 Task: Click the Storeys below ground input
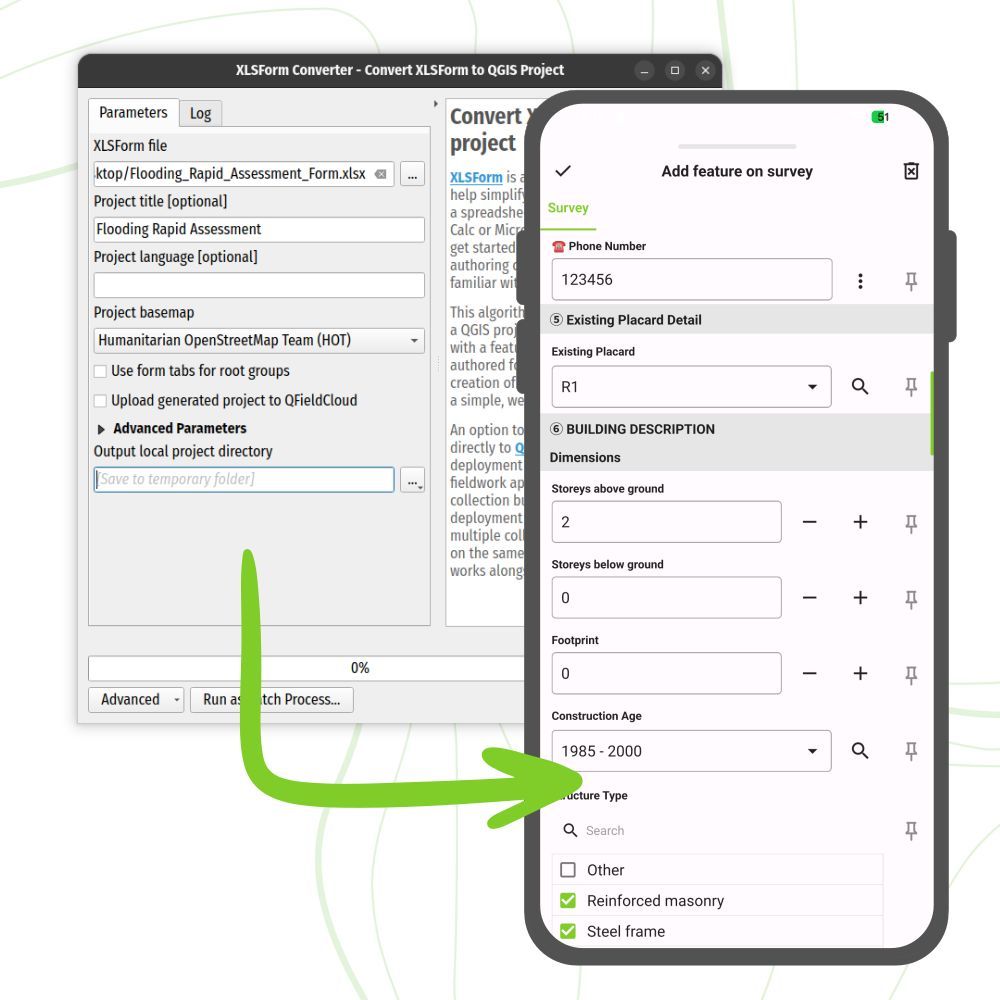tap(666, 598)
